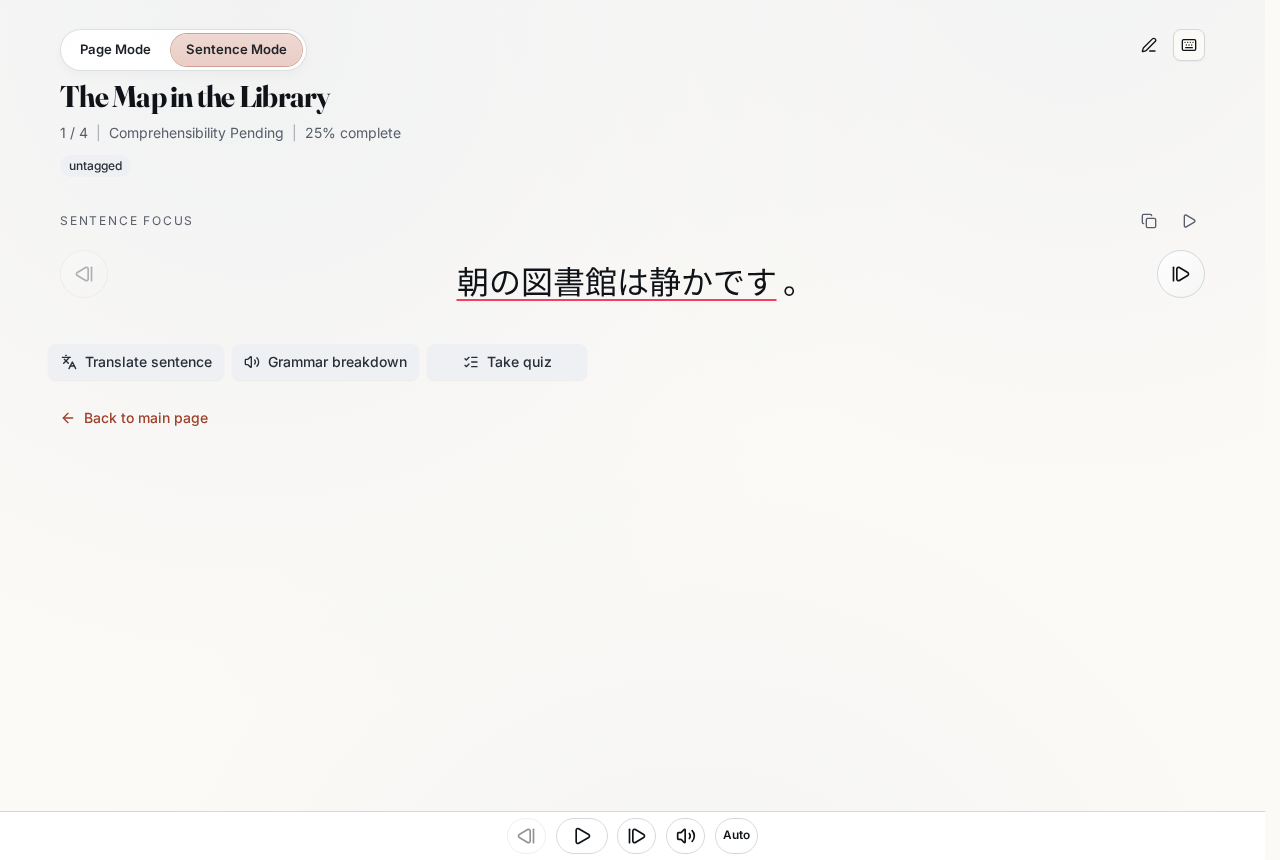Select the Sentence Mode tab
Image resolution: width=1280 pixels, height=860 pixels.
point(236,50)
